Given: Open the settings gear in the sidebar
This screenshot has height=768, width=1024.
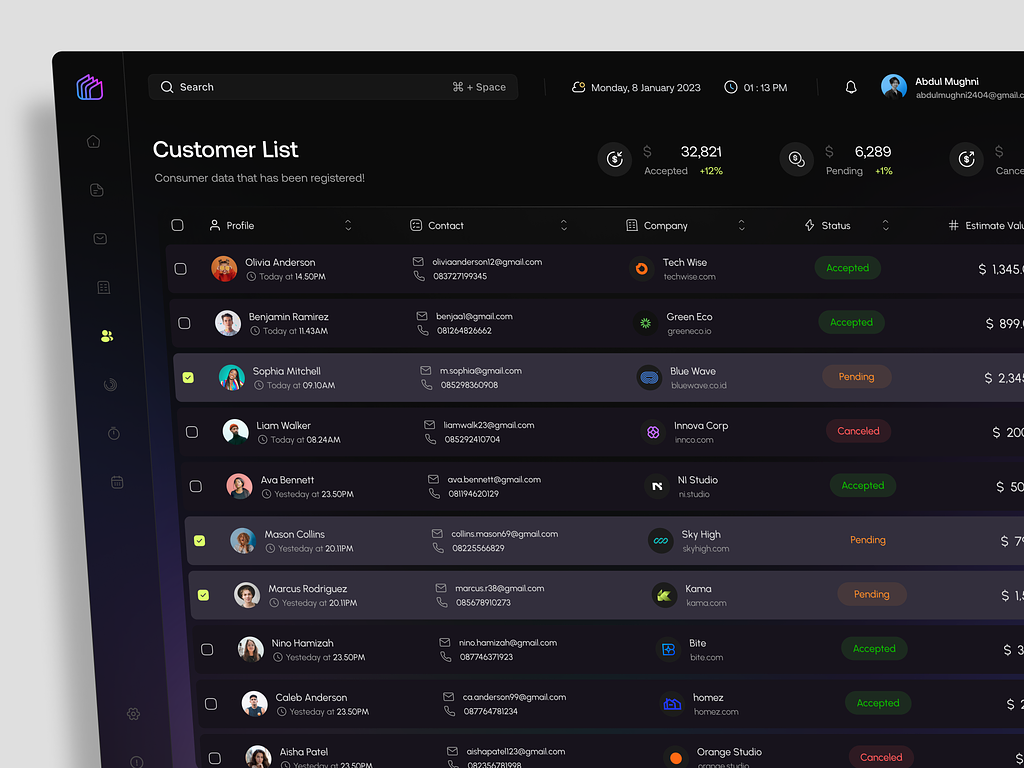Looking at the screenshot, I should click(133, 714).
